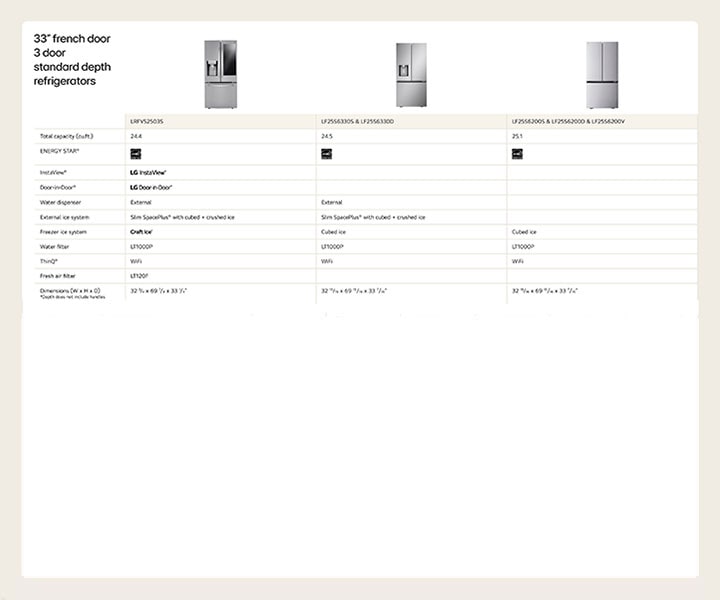720x600 pixels.
Task: Click WiFi ThinQ cell for LF25S6200S
Action: coord(518,261)
